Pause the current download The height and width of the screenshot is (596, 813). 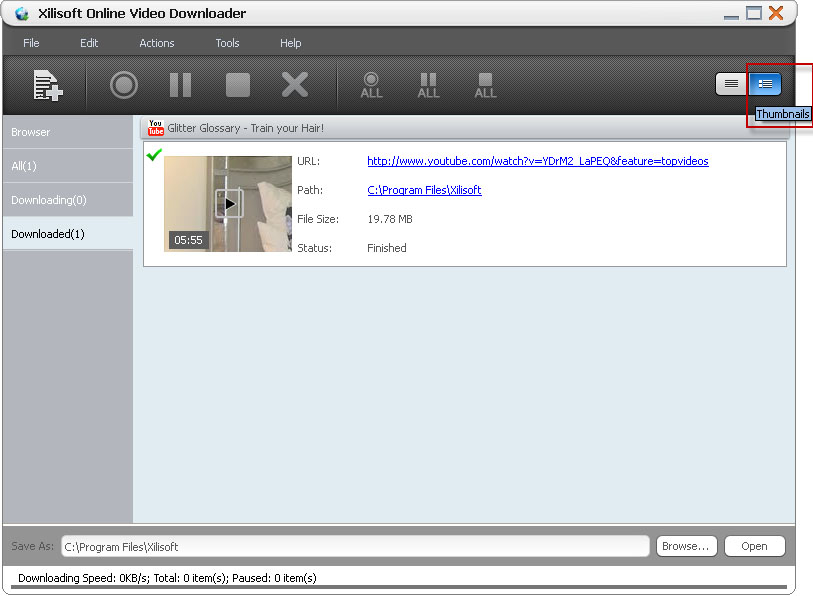180,85
